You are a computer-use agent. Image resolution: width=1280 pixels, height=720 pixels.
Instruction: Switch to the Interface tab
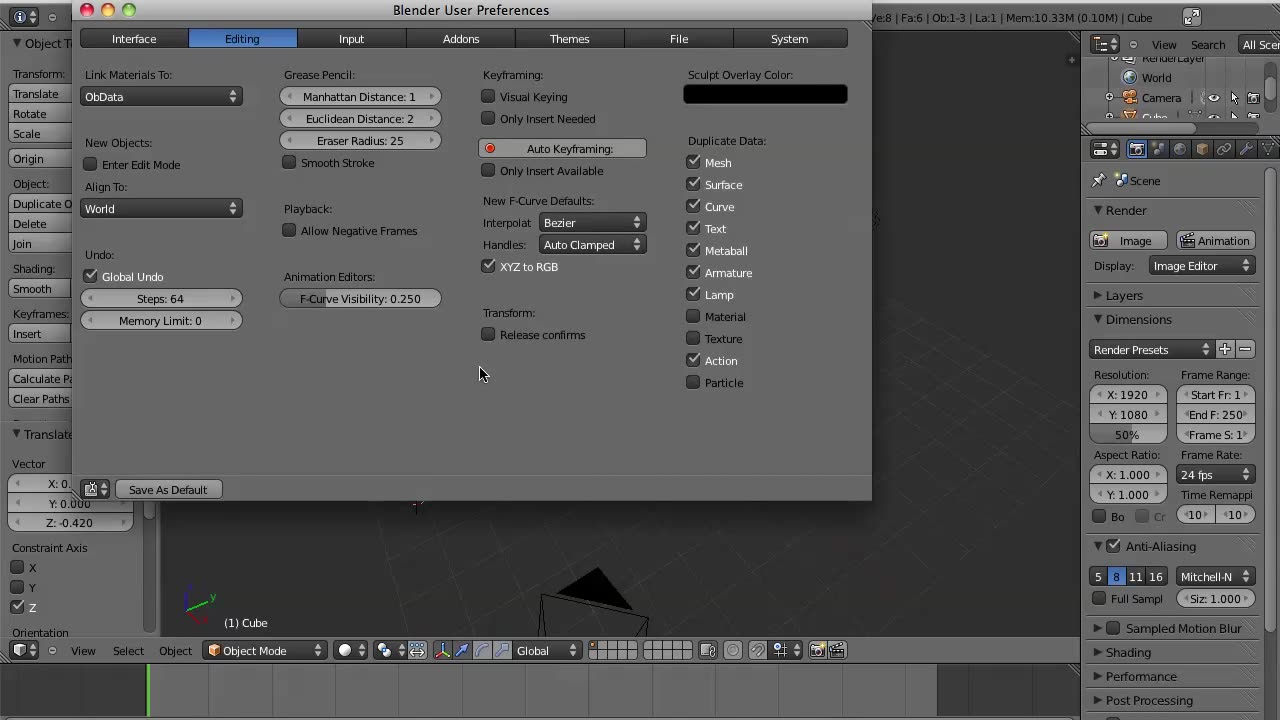click(134, 39)
